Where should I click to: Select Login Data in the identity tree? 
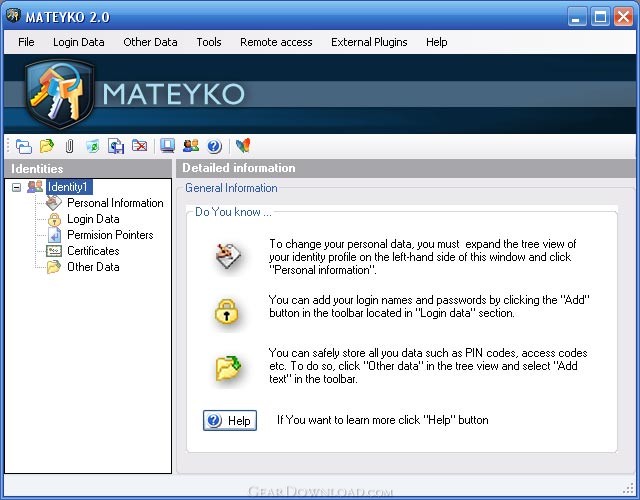(x=93, y=219)
